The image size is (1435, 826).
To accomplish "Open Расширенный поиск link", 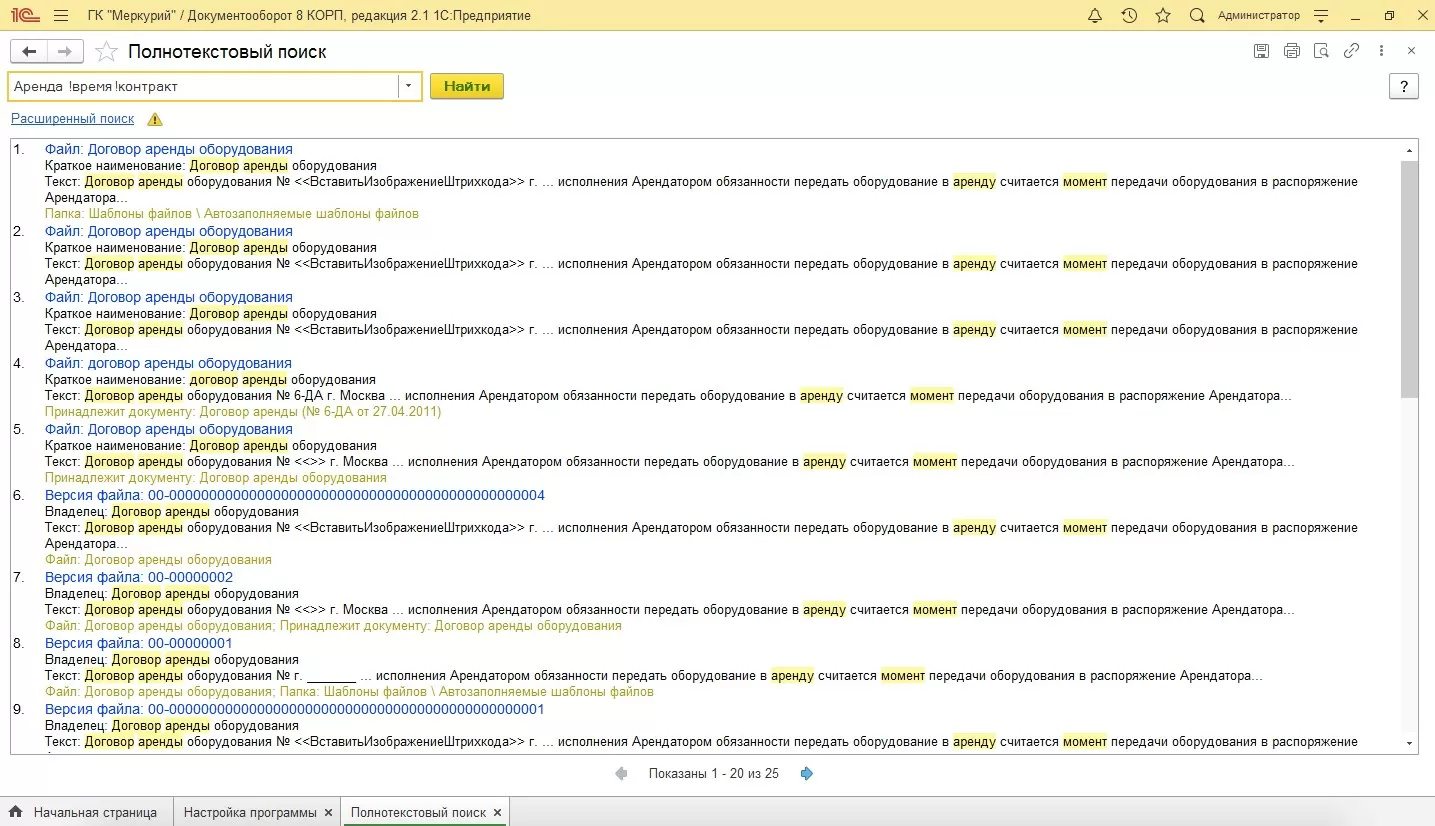I will 72,119.
